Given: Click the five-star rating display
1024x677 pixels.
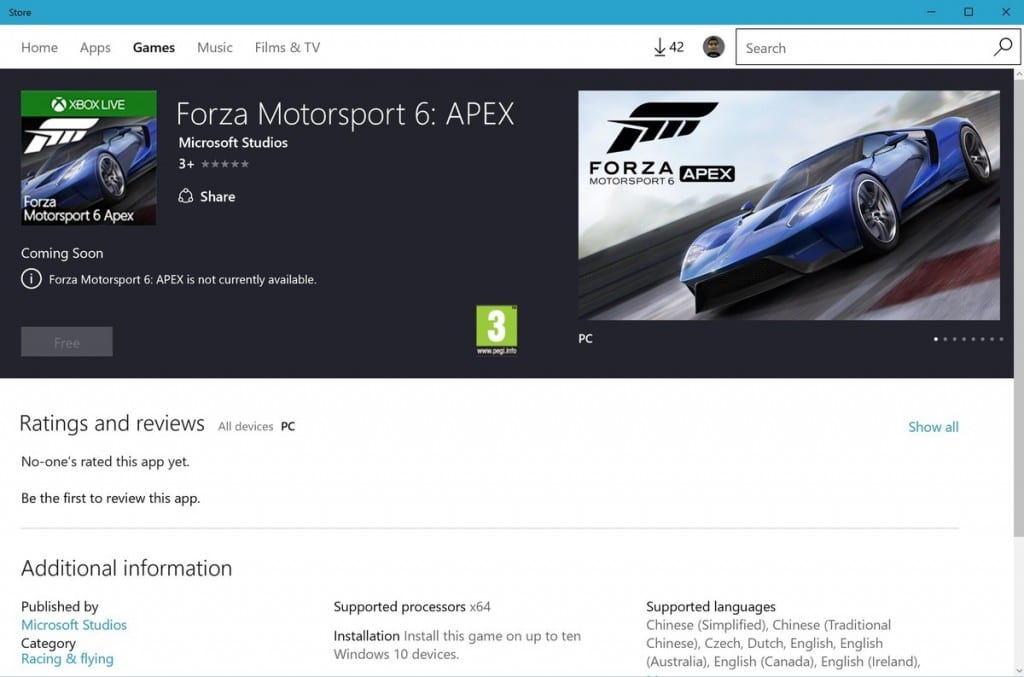Looking at the screenshot, I should tap(225, 164).
